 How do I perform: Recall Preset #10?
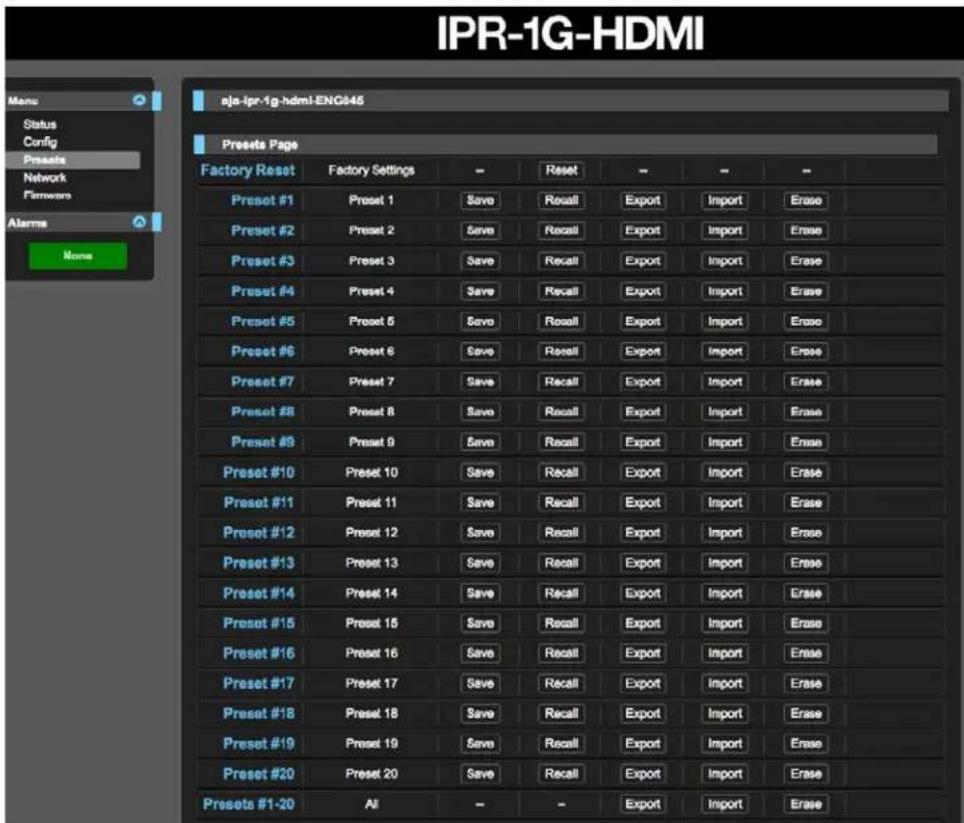click(561, 472)
